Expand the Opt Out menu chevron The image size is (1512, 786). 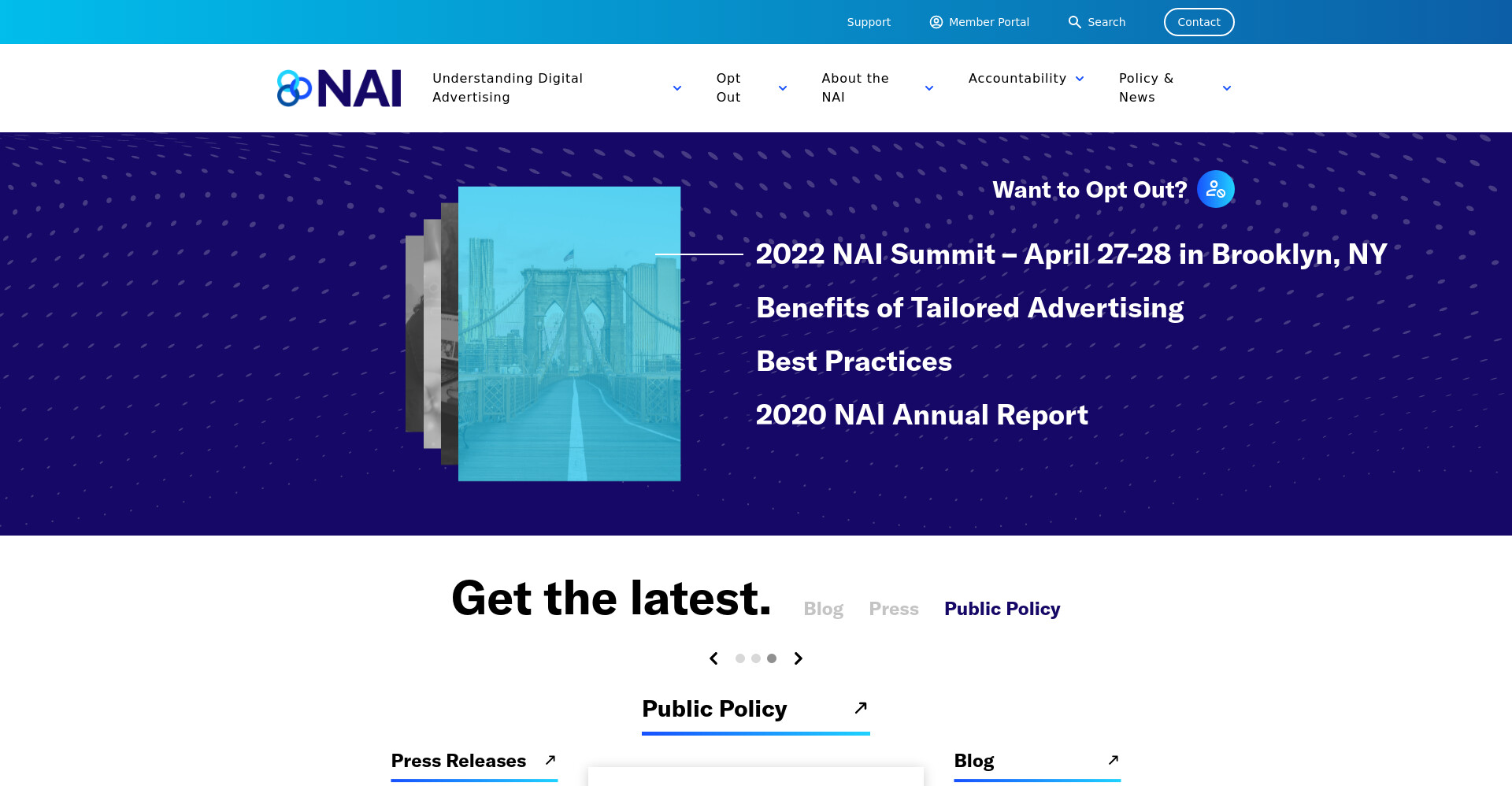(x=783, y=88)
